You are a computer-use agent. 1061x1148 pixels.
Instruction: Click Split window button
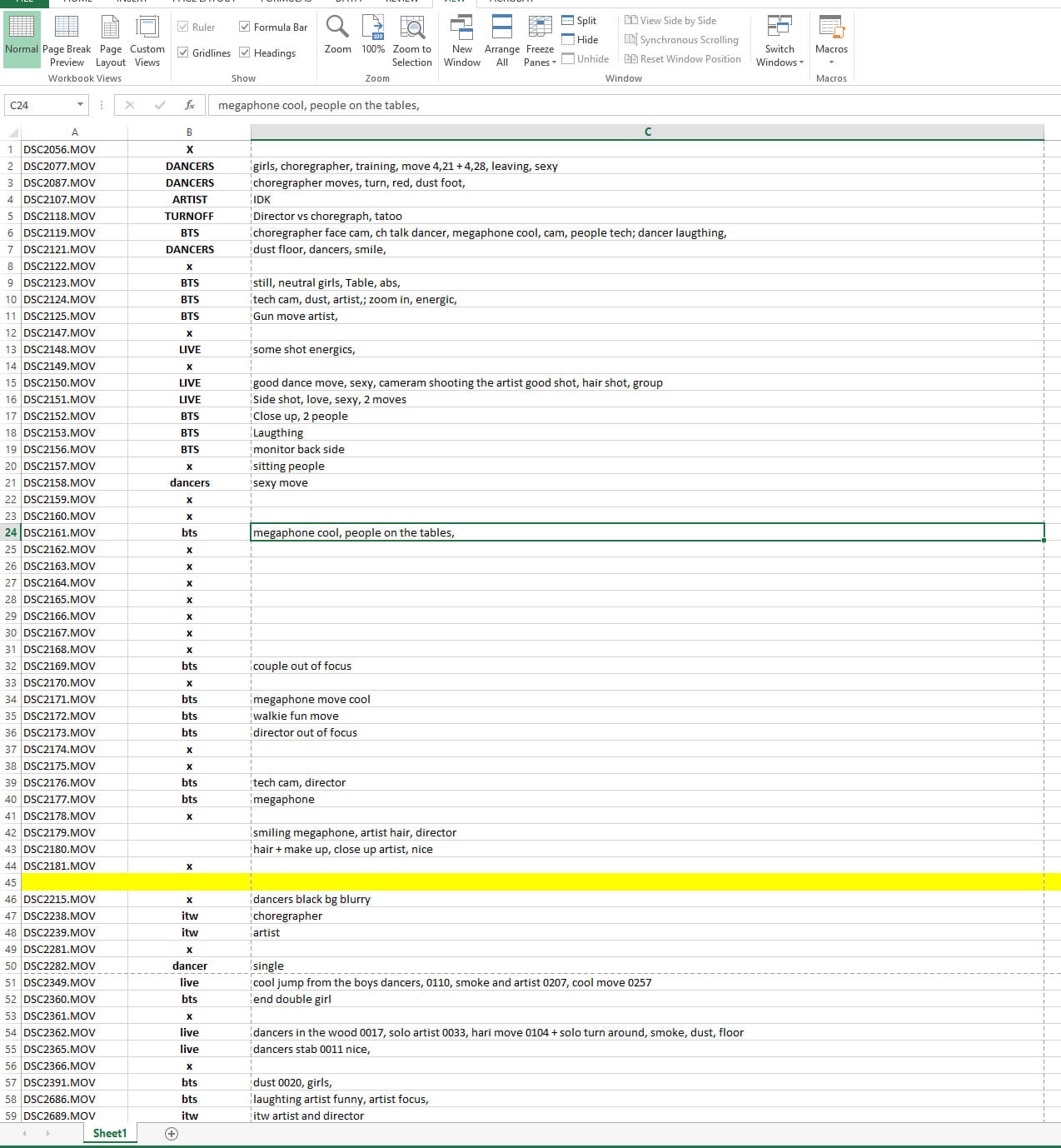(580, 21)
